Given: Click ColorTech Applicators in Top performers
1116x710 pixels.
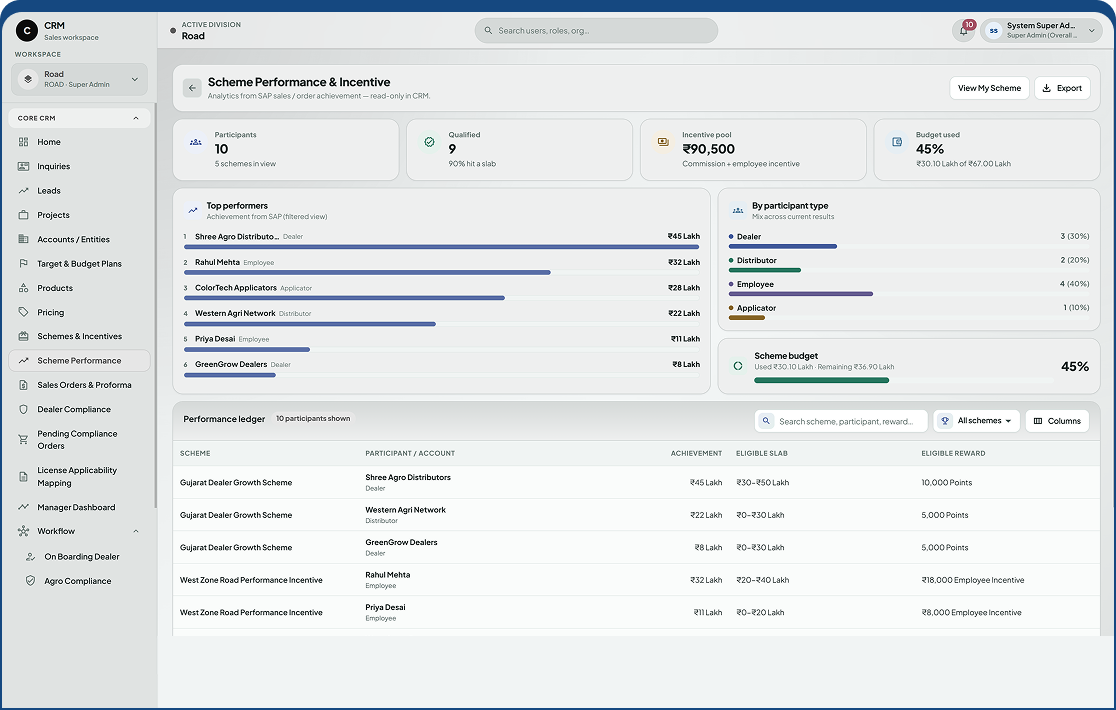Looking at the screenshot, I should [236, 287].
